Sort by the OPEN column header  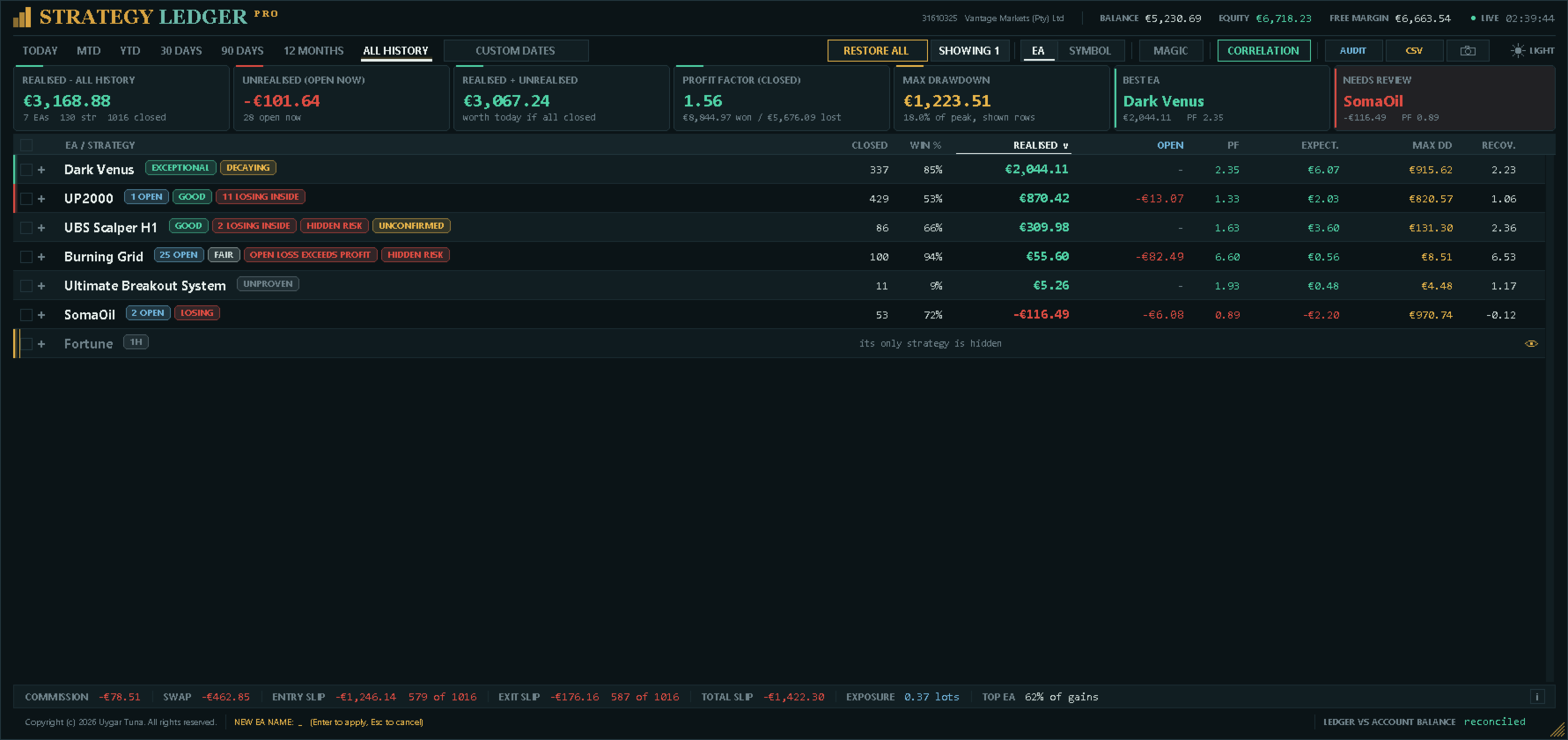(x=1170, y=145)
